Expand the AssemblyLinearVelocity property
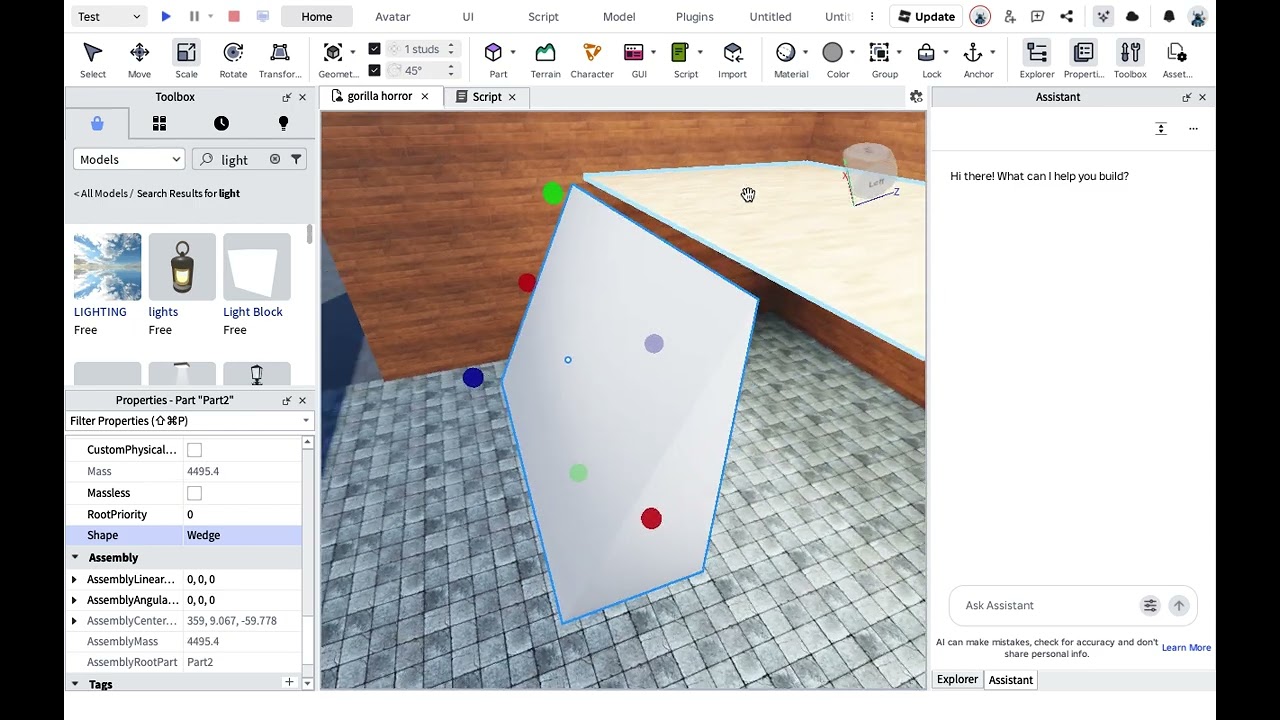The image size is (1280, 720). click(74, 579)
